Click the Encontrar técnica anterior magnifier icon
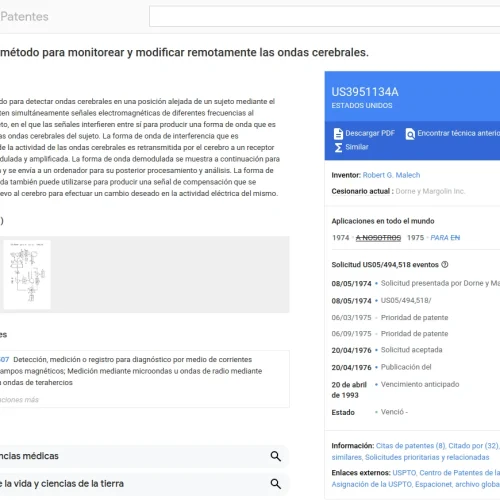This screenshot has height=500, width=500. click(410, 134)
